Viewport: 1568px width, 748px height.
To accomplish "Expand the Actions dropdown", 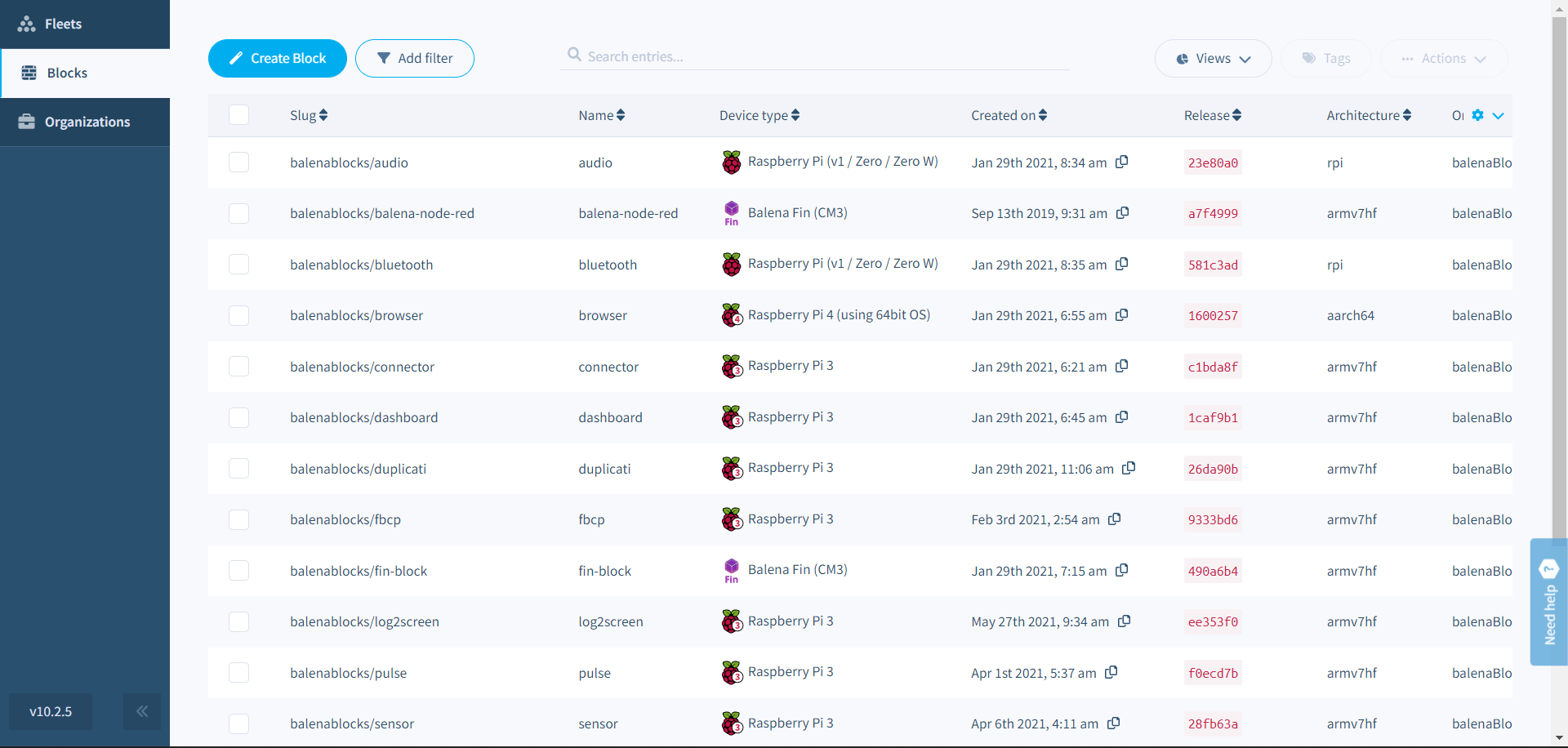I will (1444, 58).
